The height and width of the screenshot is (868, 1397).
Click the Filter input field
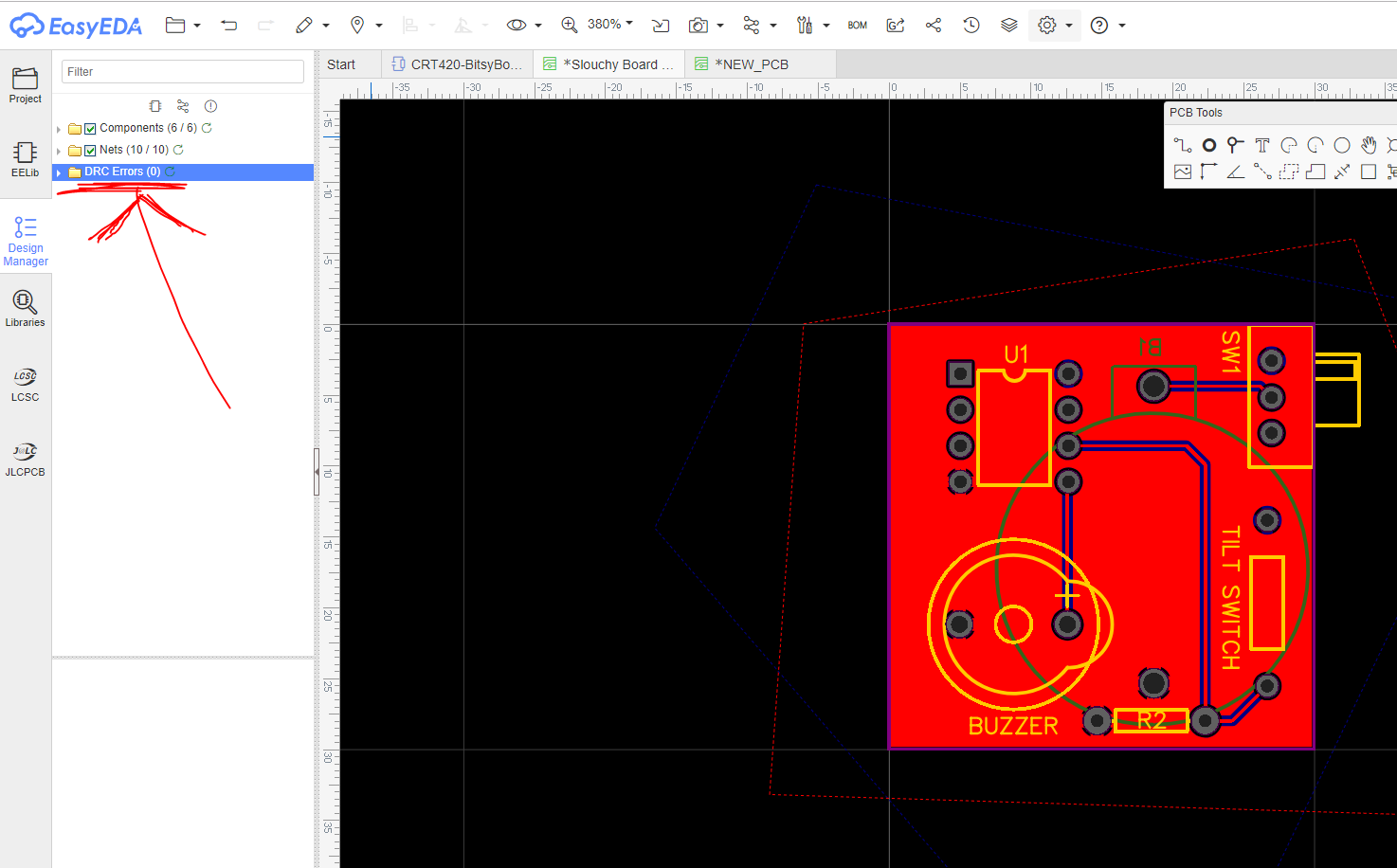(182, 72)
